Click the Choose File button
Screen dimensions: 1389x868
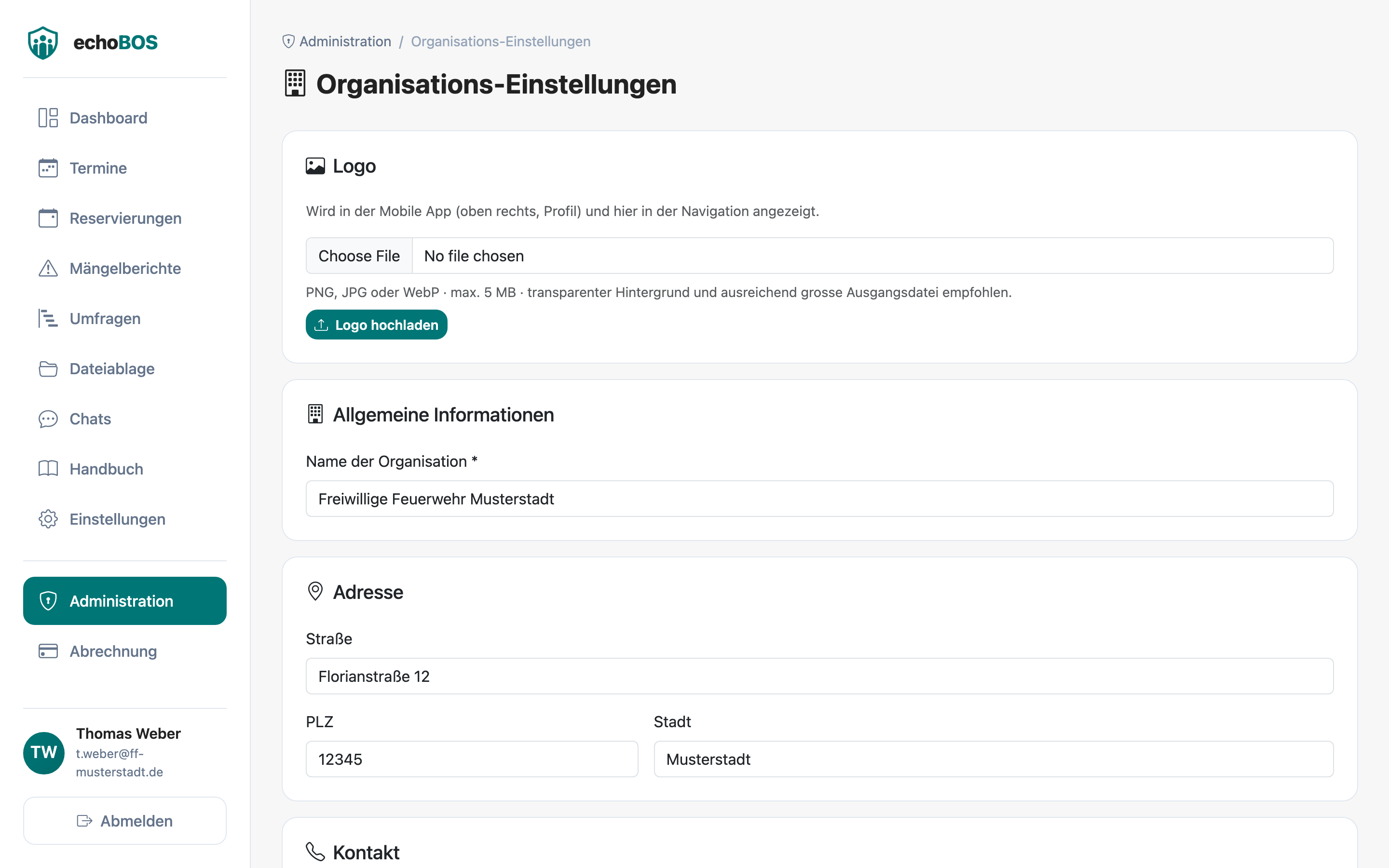click(x=359, y=256)
